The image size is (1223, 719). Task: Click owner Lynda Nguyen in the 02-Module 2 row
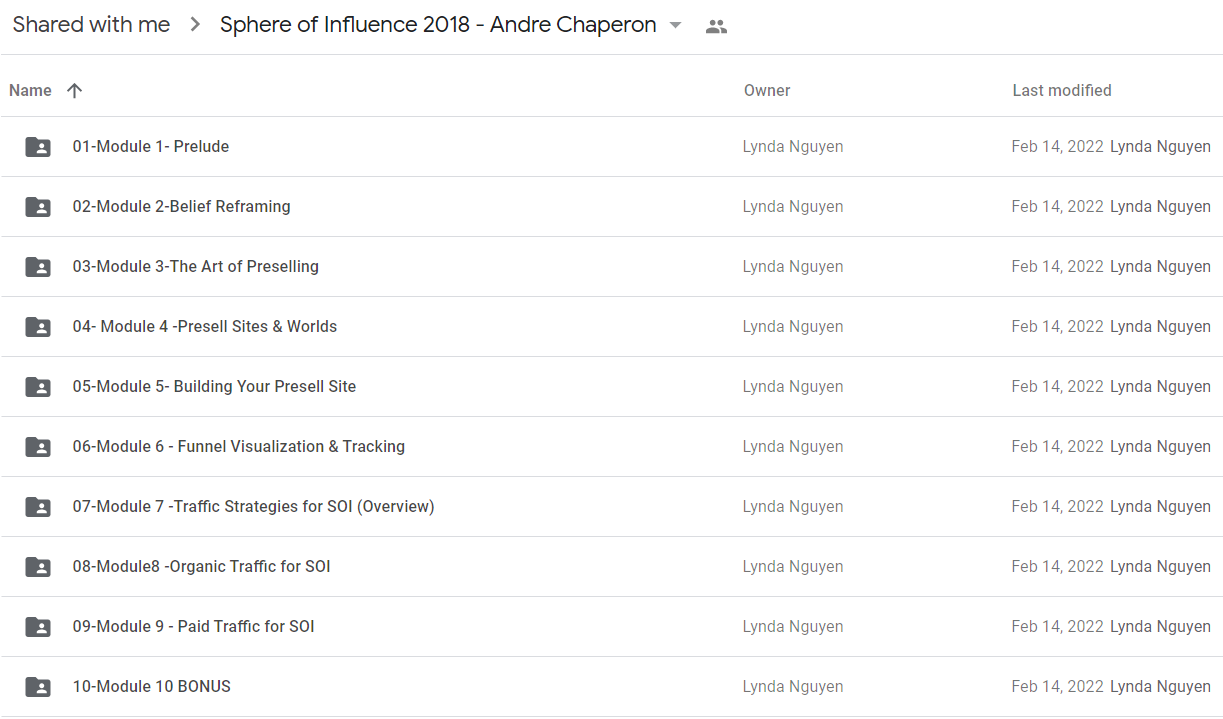[x=793, y=206]
